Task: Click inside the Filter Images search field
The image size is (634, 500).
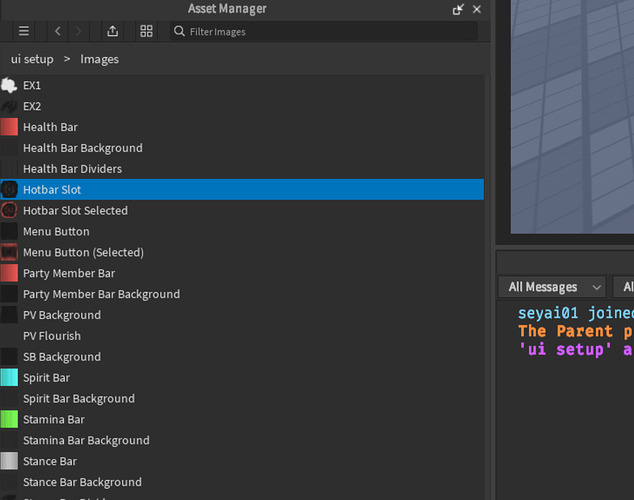Action: (320, 32)
